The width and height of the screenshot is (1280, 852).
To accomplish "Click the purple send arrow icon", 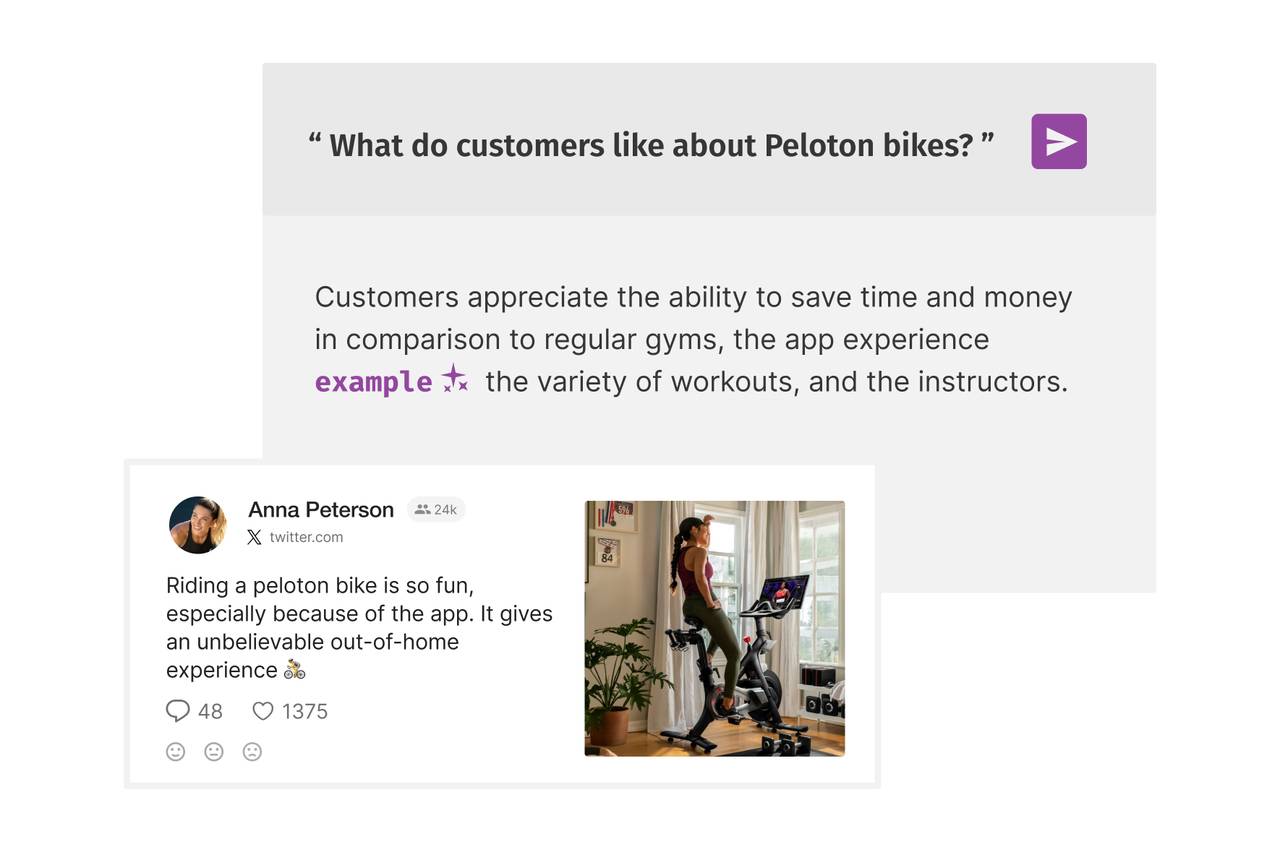I will click(1059, 141).
